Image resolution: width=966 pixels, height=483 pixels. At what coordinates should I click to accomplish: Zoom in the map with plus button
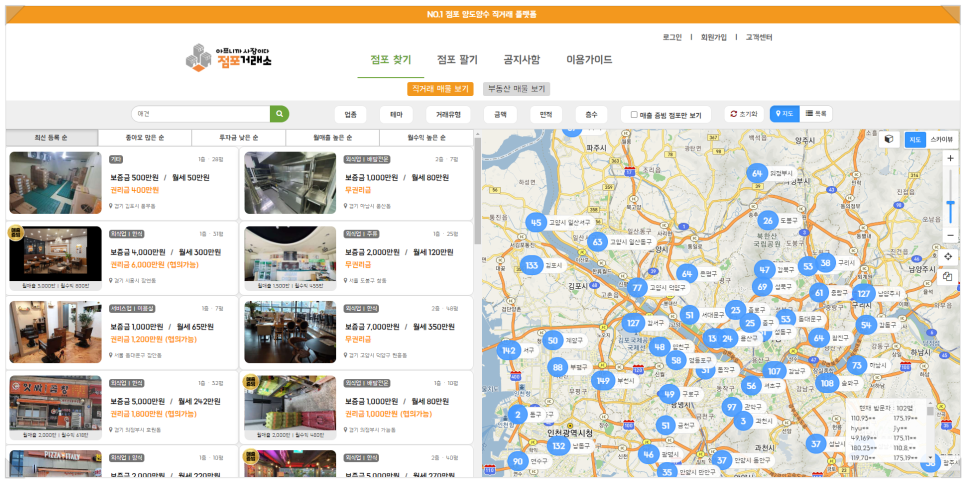coord(950,158)
